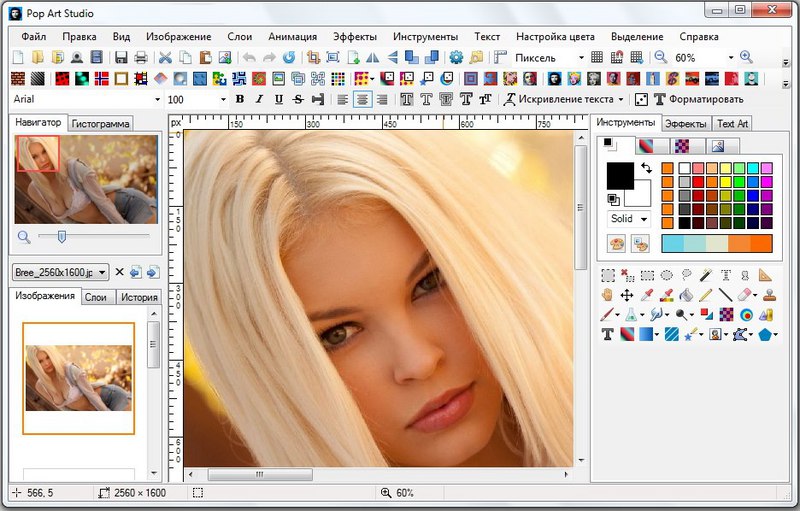Toggle Underline text formatting
This screenshot has width=800, height=511.
(x=279, y=99)
